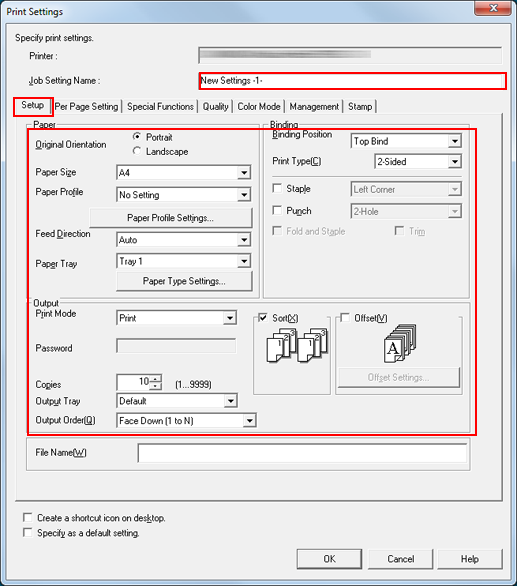Enable the Offset checkbox

[x=345, y=318]
